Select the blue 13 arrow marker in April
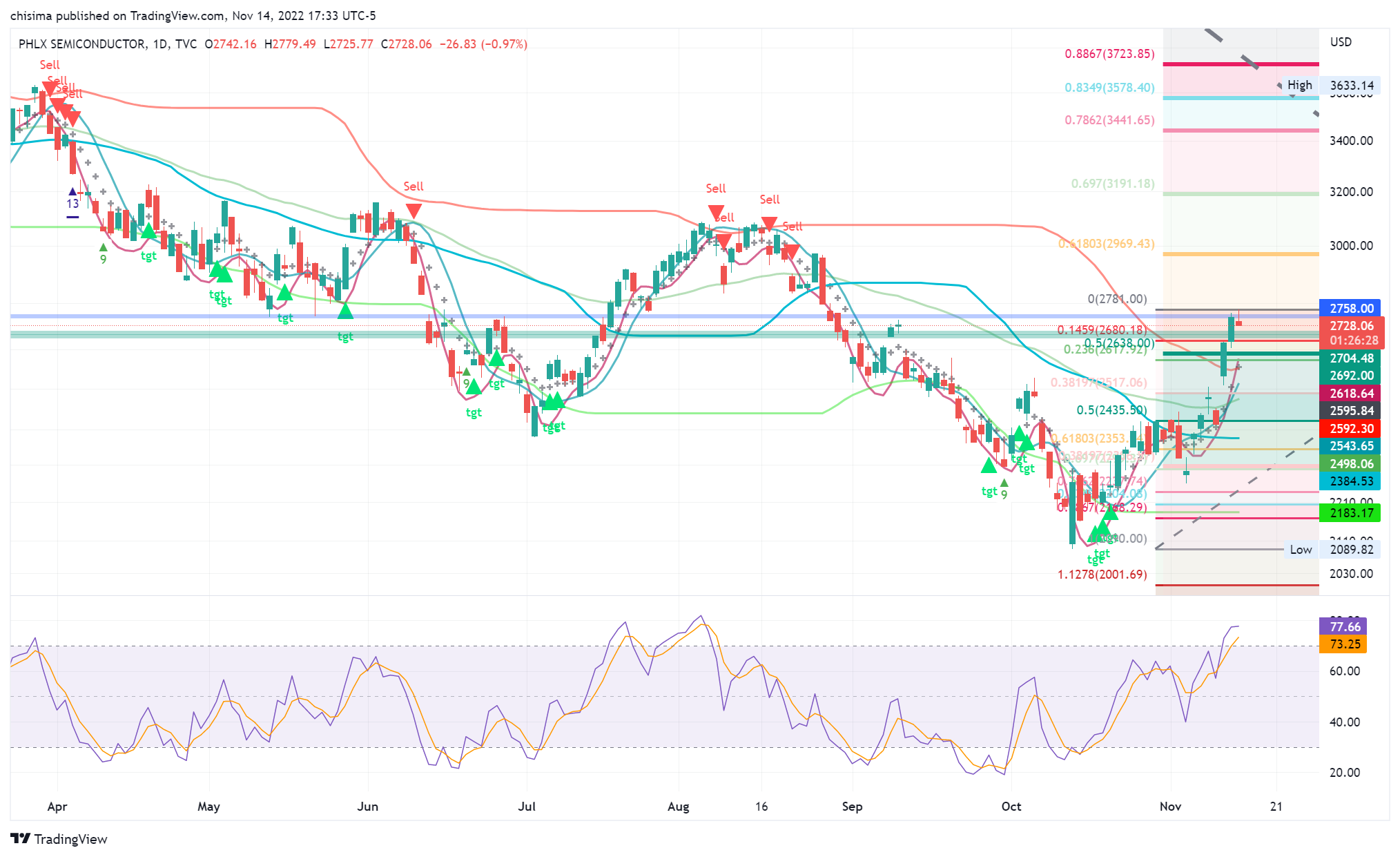The image size is (1400, 857). tap(72, 193)
